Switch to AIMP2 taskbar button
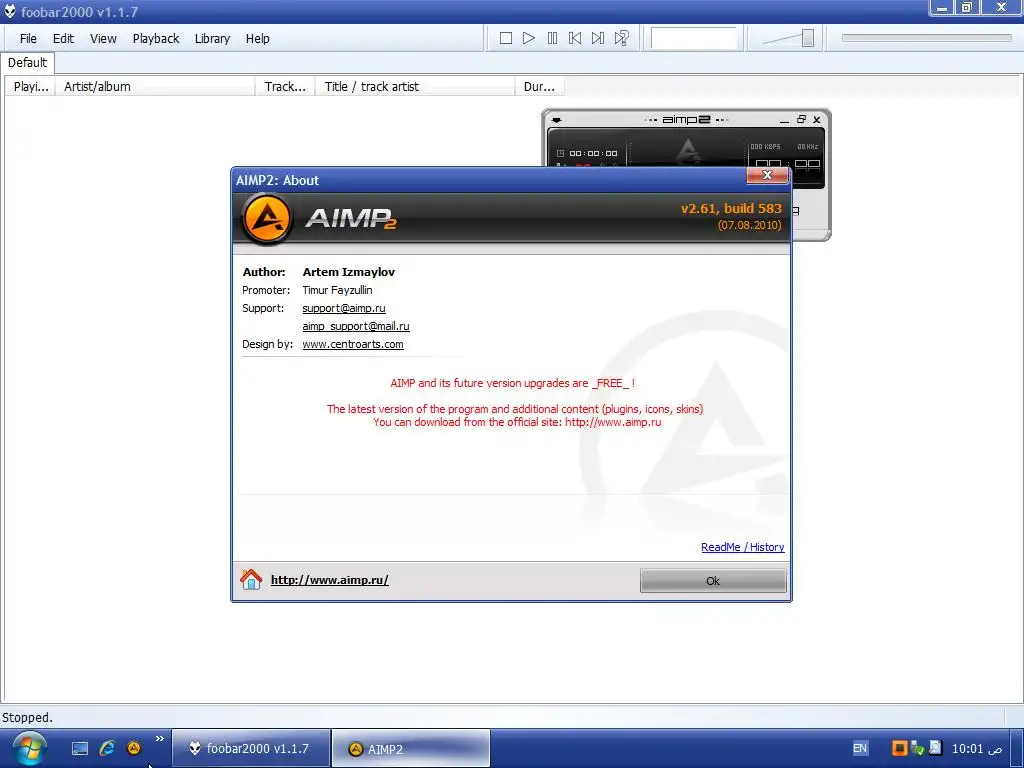The height and width of the screenshot is (768, 1024). [x=411, y=748]
